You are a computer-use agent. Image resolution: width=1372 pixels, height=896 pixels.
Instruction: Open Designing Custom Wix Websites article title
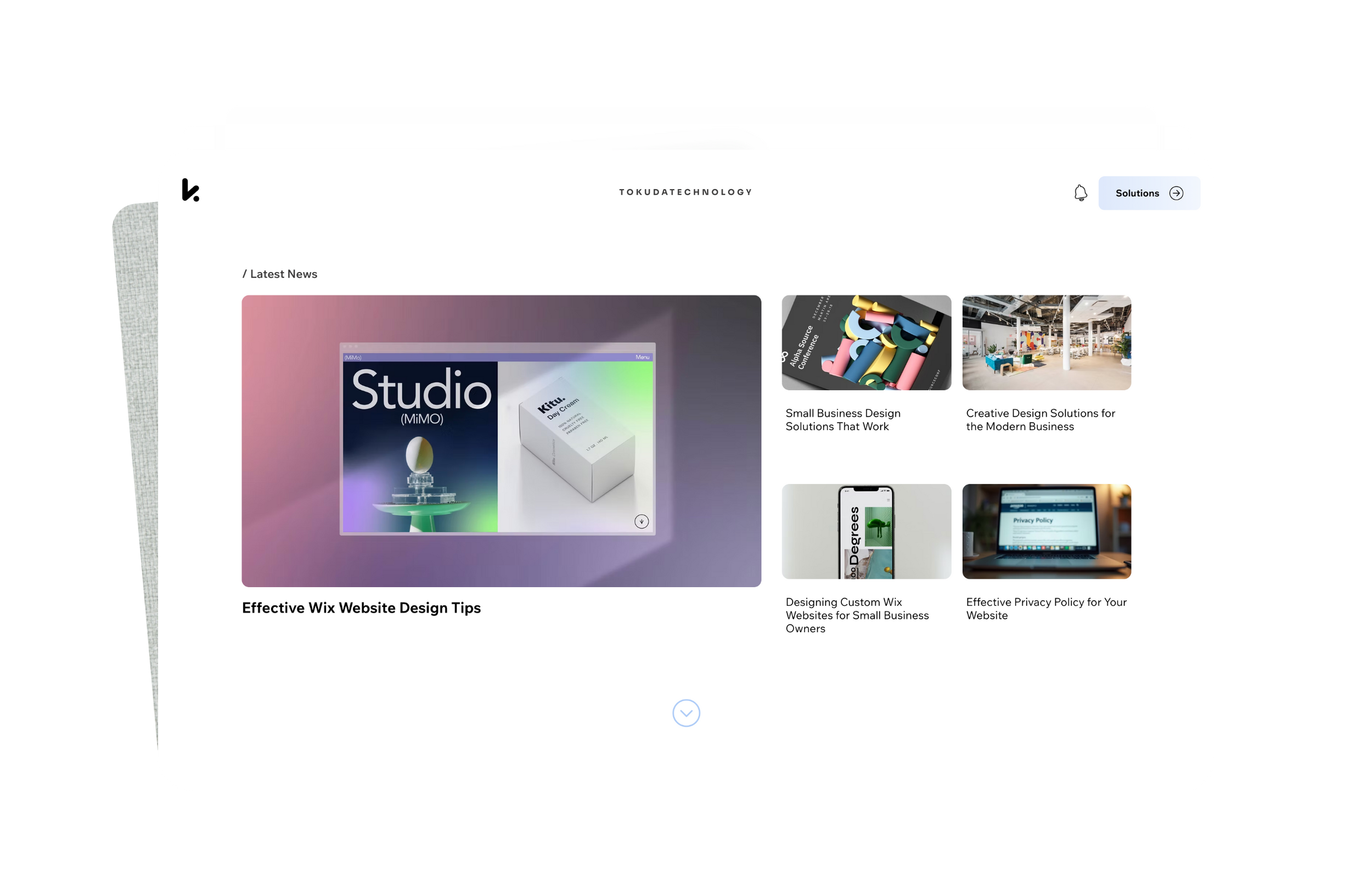[857, 615]
